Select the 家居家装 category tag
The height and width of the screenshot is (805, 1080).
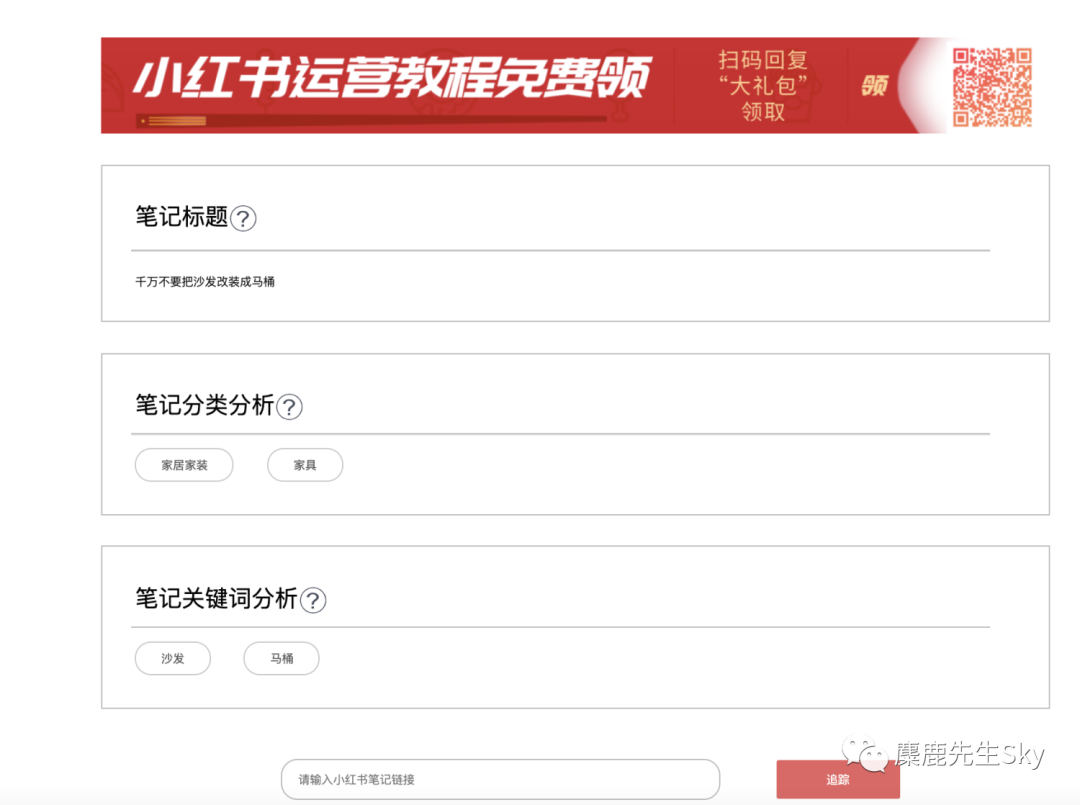[x=184, y=465]
